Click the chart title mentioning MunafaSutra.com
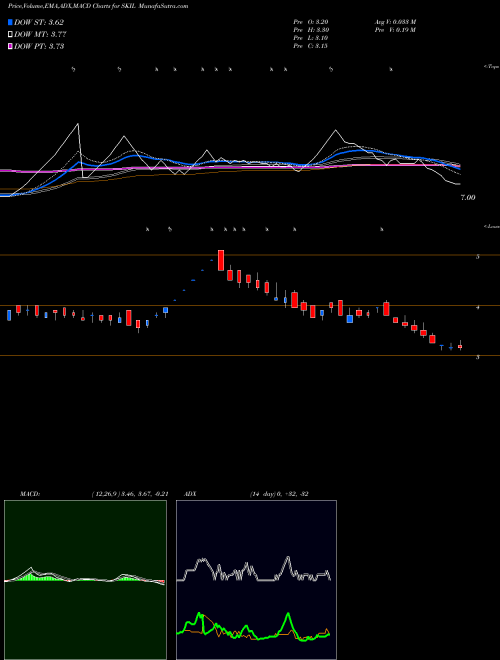The width and height of the screenshot is (500, 660). [98, 6]
